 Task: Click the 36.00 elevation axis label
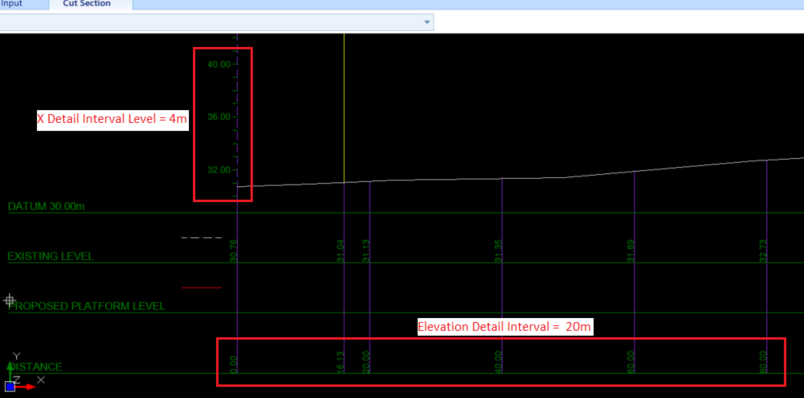pos(219,117)
